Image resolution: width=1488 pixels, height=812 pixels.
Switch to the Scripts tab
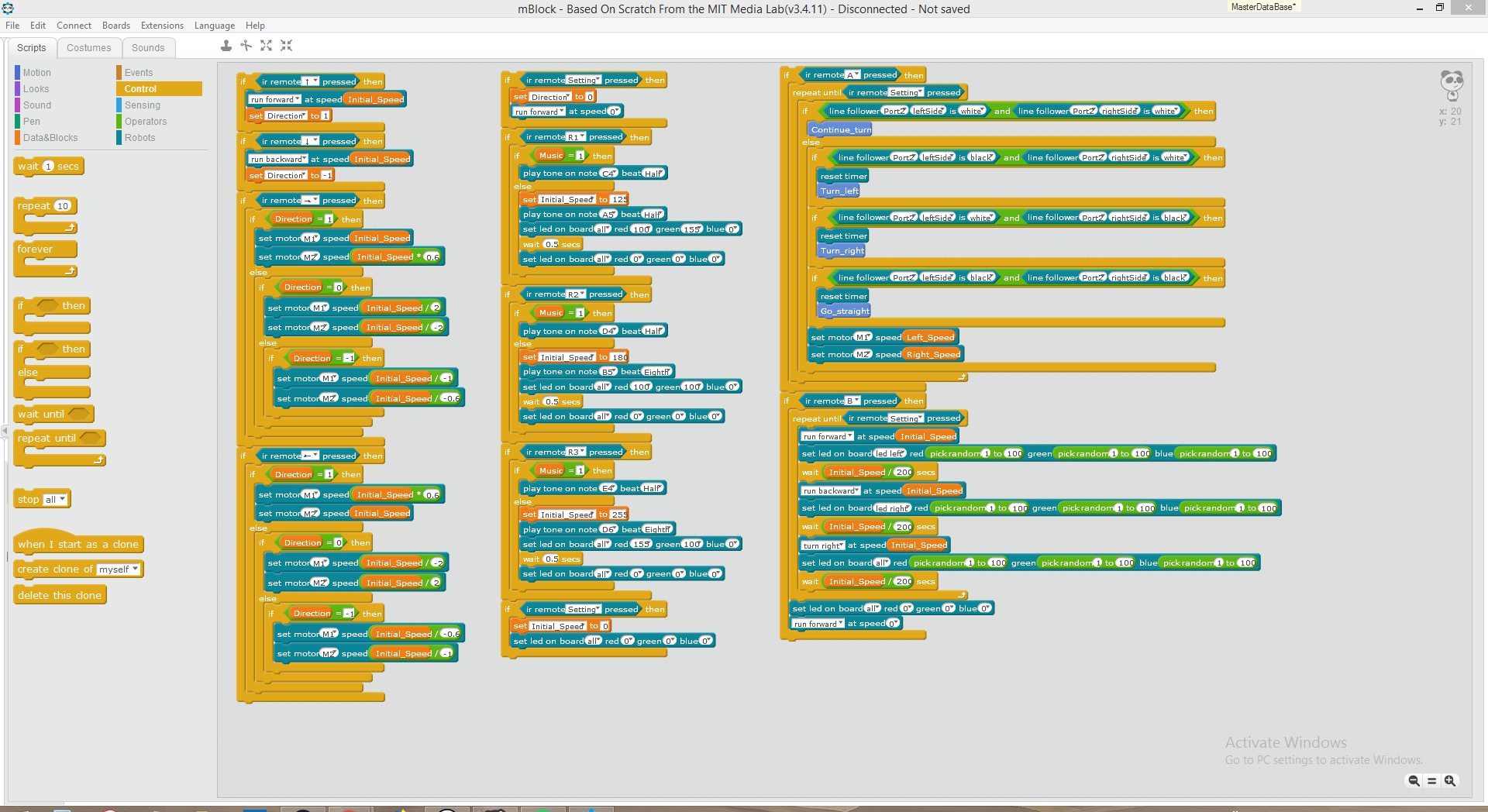(32, 48)
